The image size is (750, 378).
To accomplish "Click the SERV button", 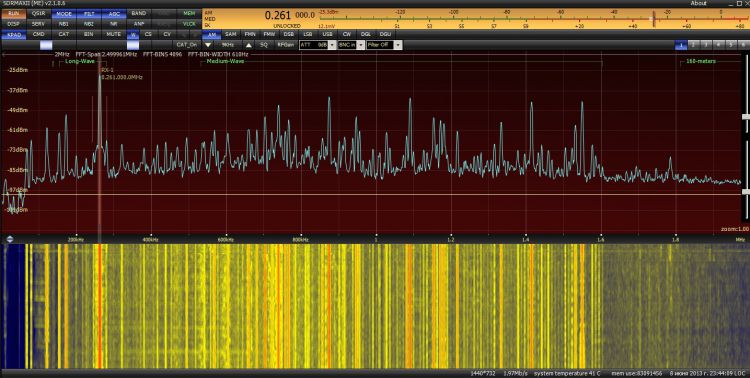I will (x=39, y=23).
